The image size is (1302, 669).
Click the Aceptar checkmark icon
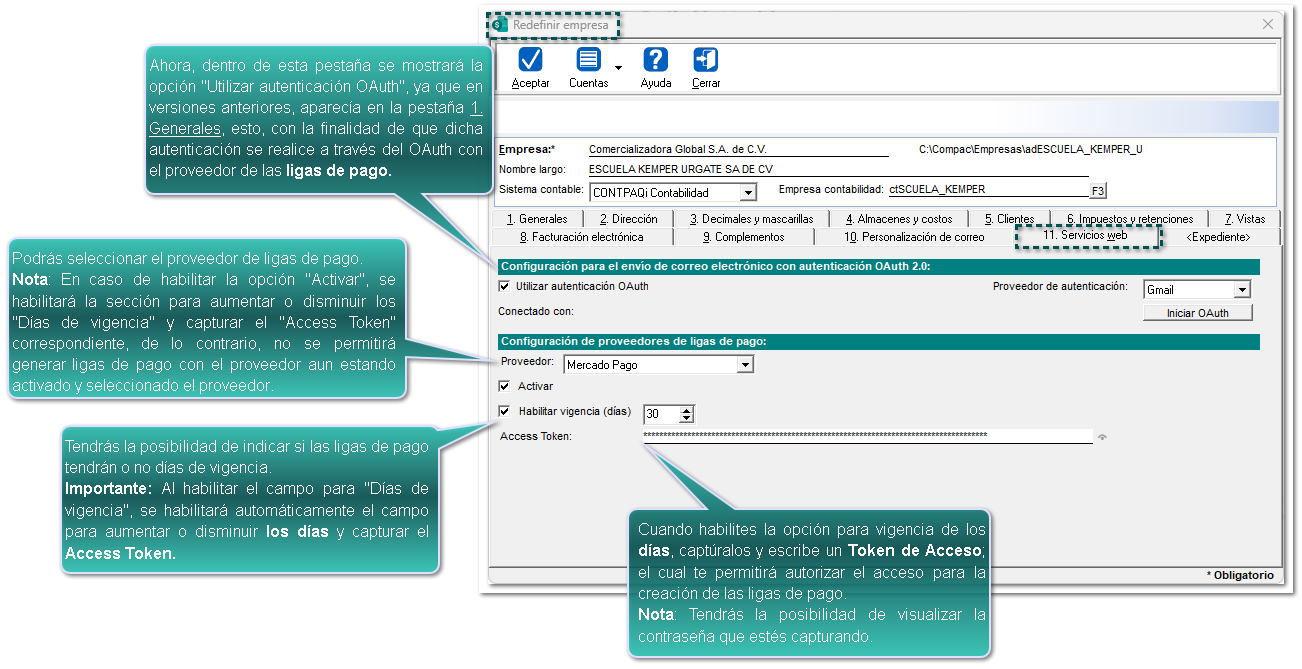tap(530, 59)
